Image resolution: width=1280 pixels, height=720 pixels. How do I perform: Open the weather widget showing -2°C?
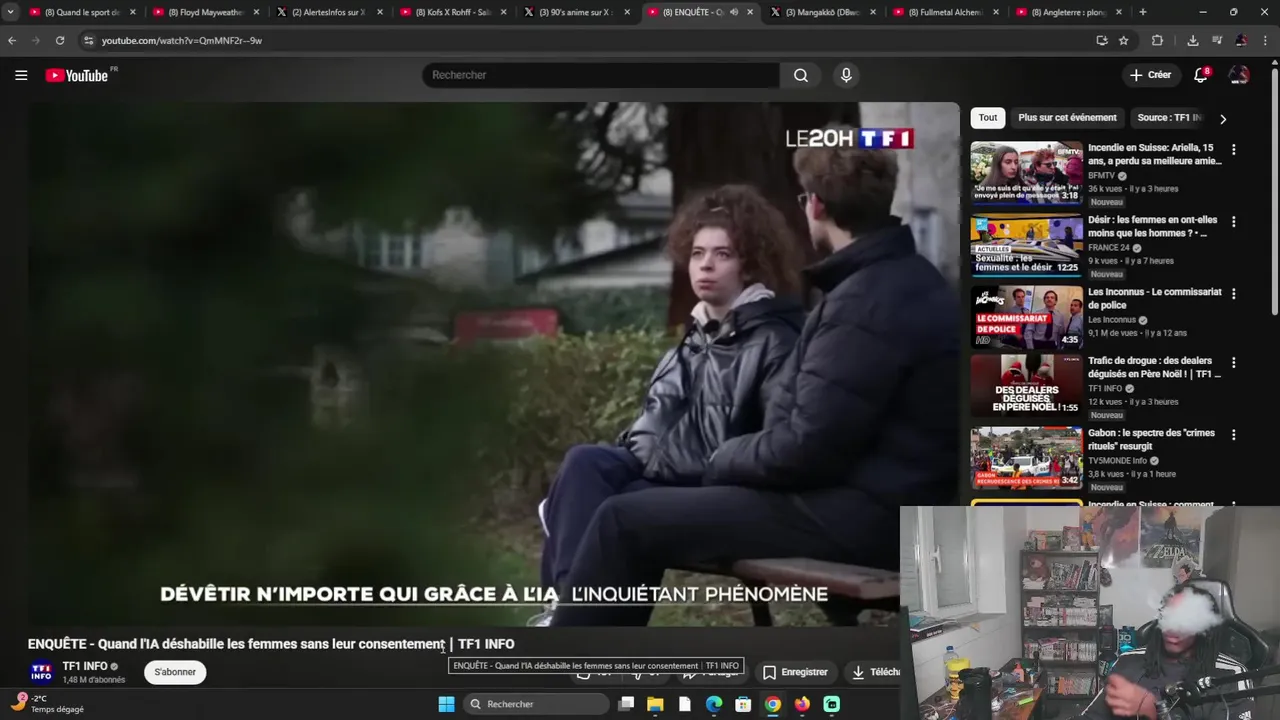coord(47,704)
